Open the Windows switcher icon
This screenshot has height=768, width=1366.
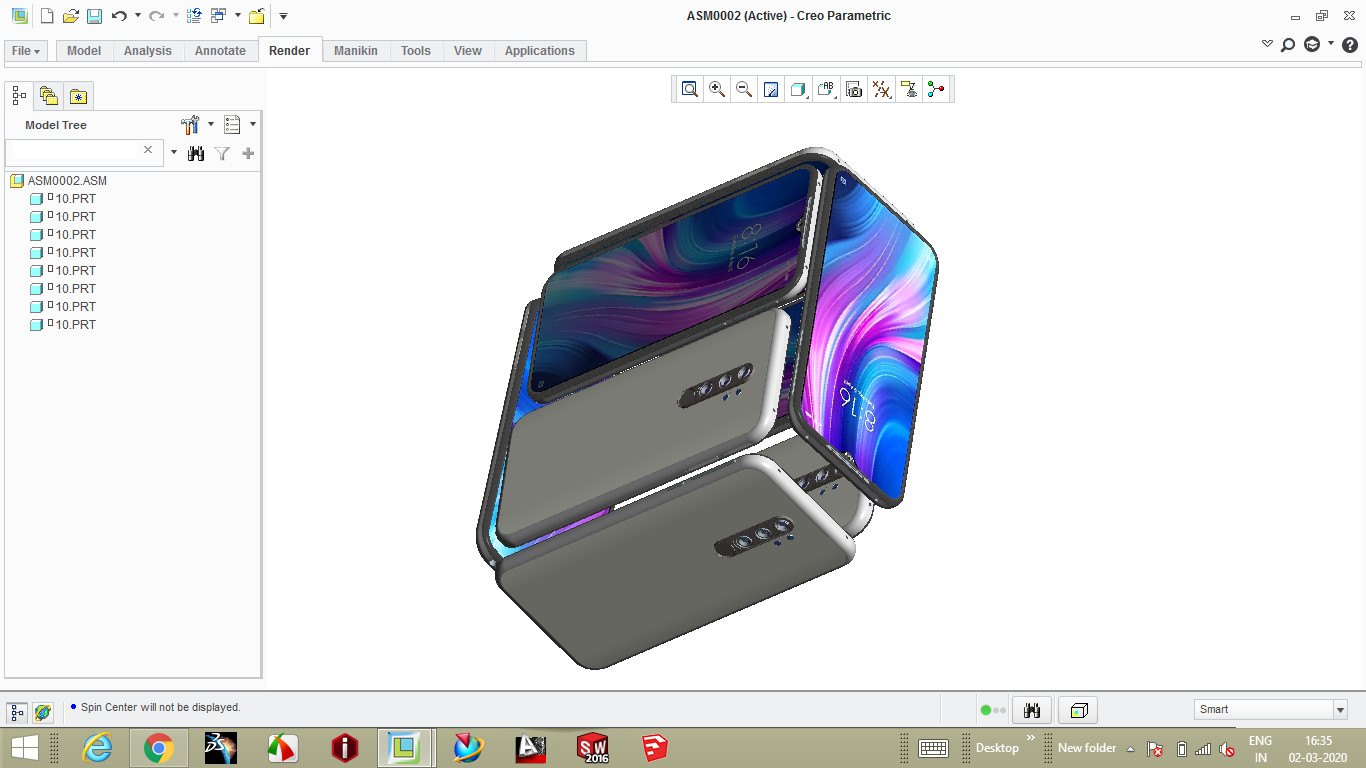pos(218,16)
